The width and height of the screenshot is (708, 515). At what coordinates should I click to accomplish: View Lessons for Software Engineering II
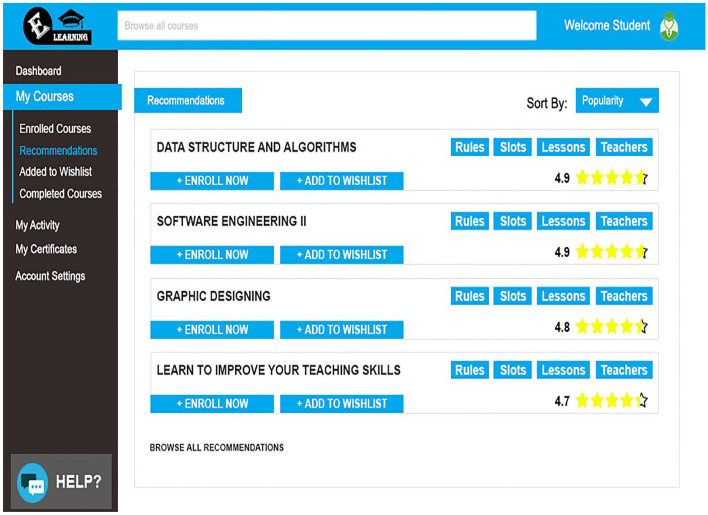(563, 221)
